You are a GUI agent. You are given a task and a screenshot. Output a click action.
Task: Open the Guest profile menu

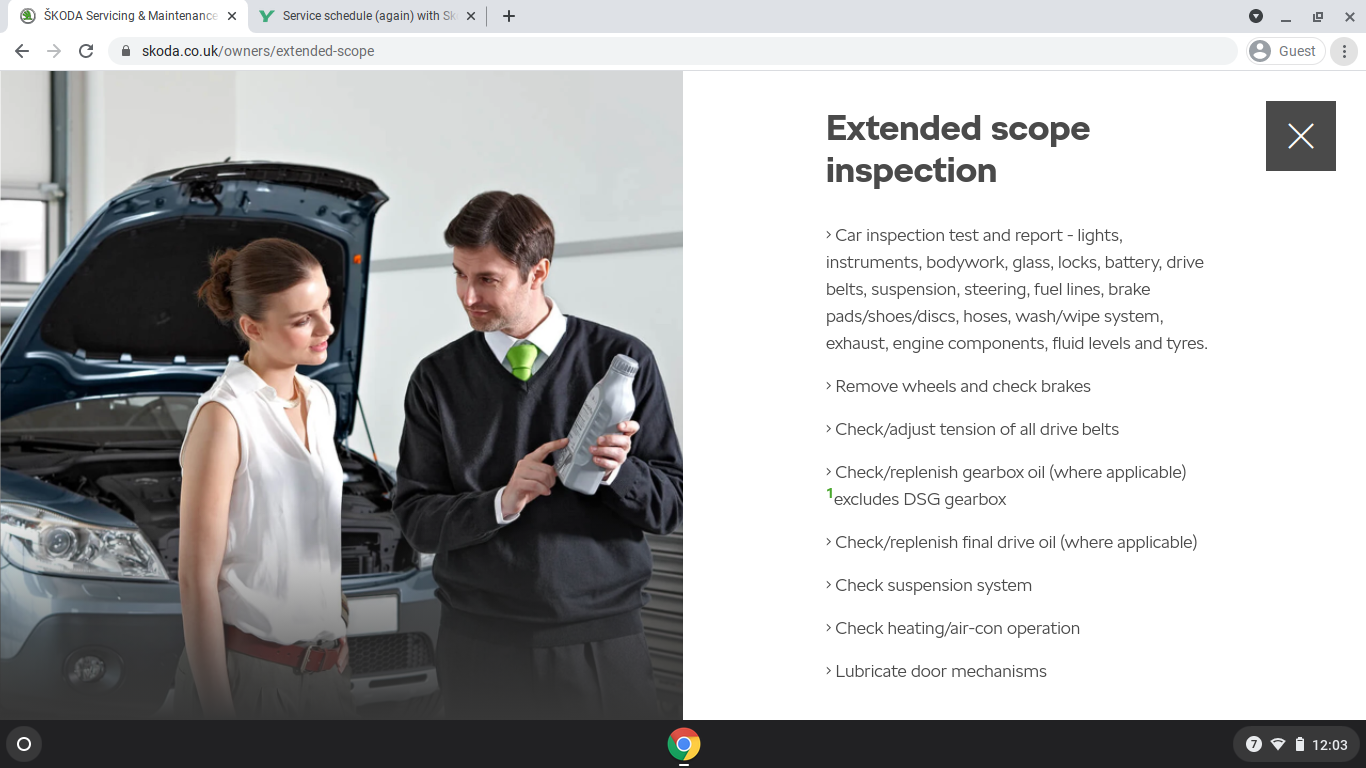tap(1285, 51)
